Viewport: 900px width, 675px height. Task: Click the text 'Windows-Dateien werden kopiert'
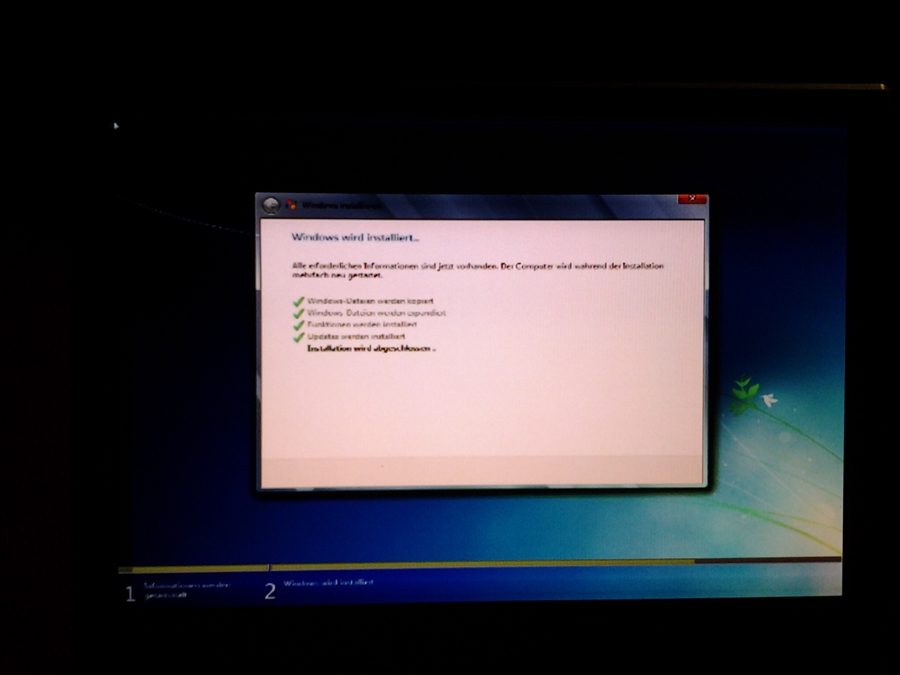point(370,301)
